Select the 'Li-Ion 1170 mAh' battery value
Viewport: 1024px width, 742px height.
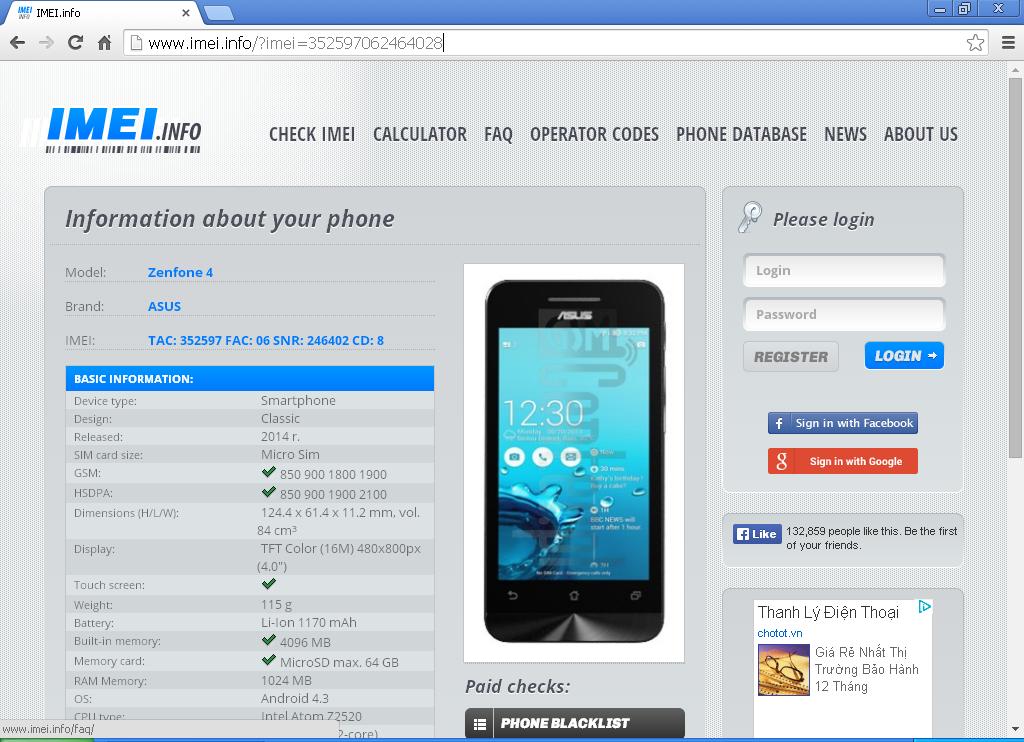point(308,622)
